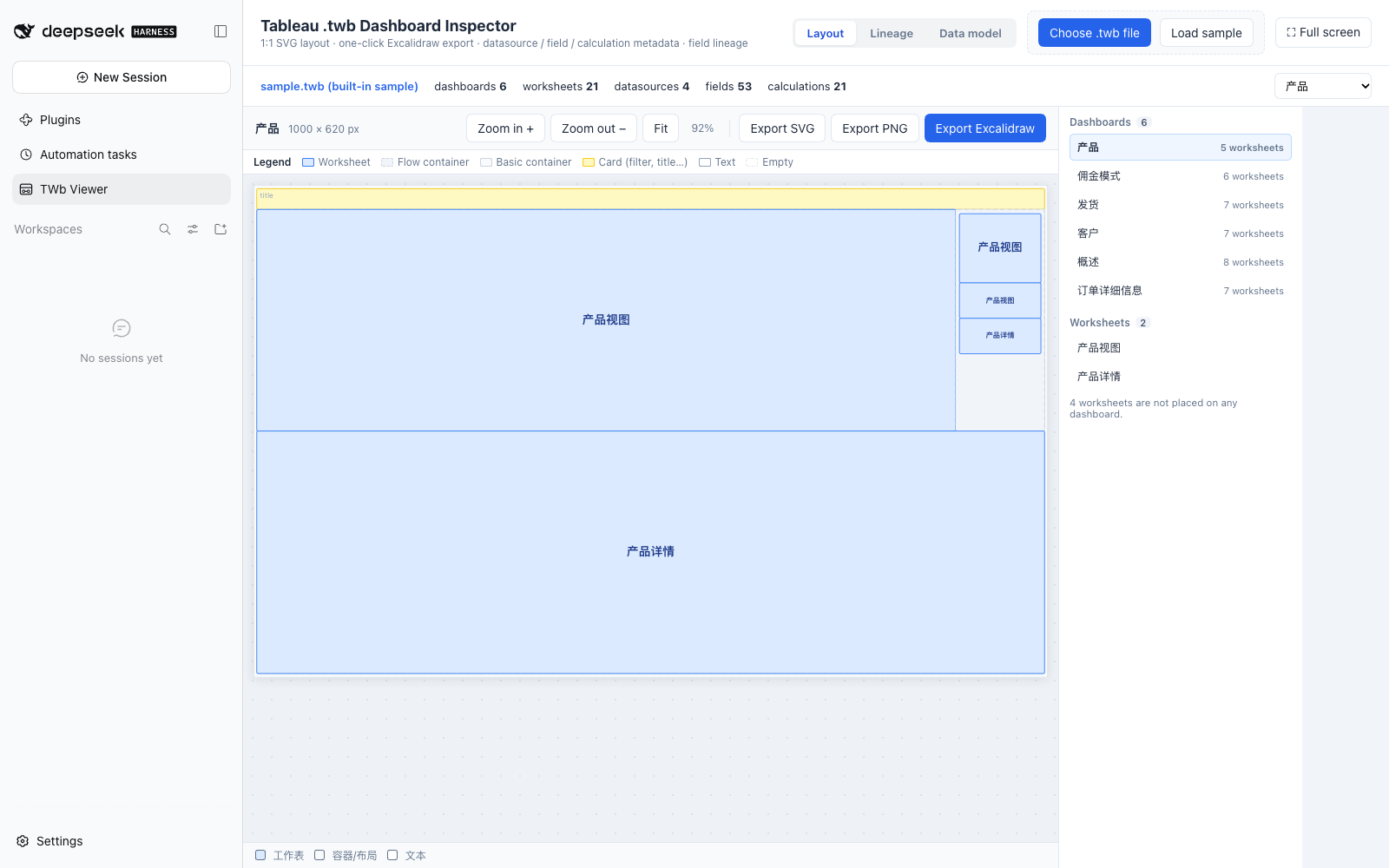The width and height of the screenshot is (1389, 868).
Task: Toggle 工作表 checkbox at bottom
Action: (260, 855)
